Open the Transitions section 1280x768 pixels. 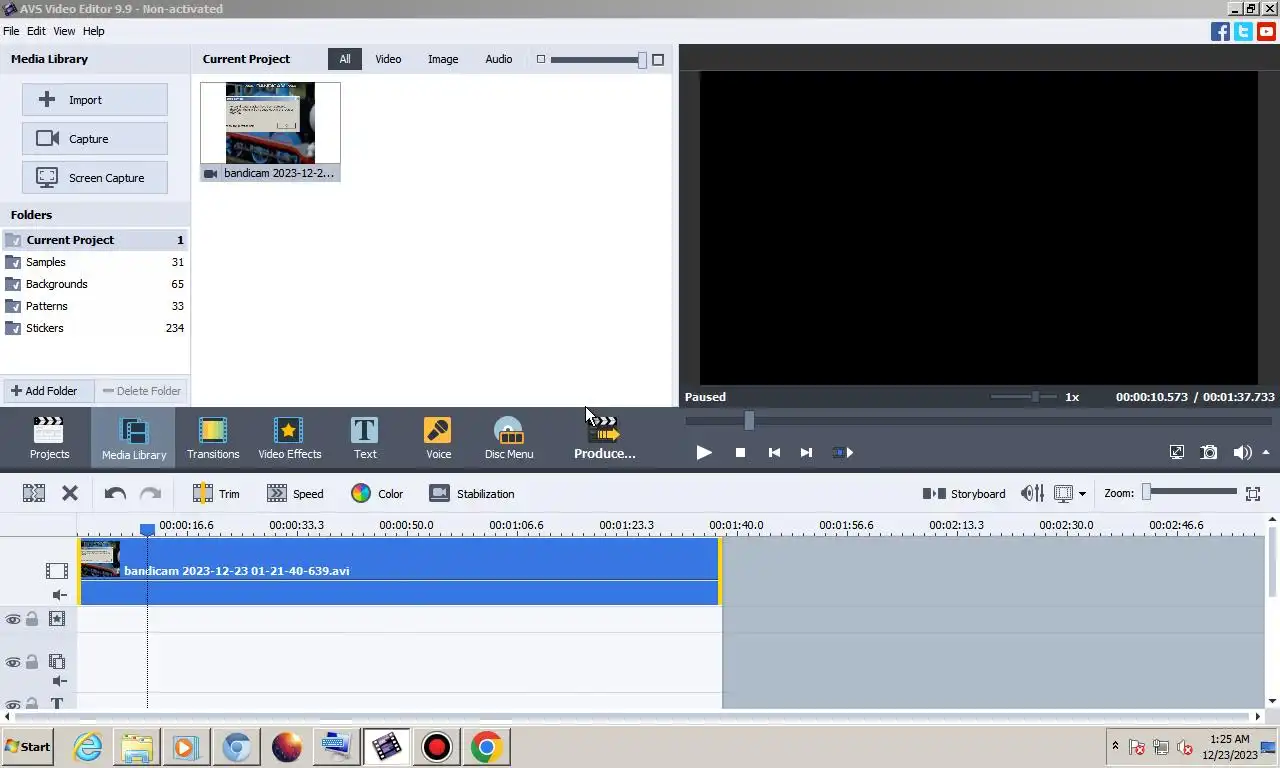pyautogui.click(x=213, y=438)
